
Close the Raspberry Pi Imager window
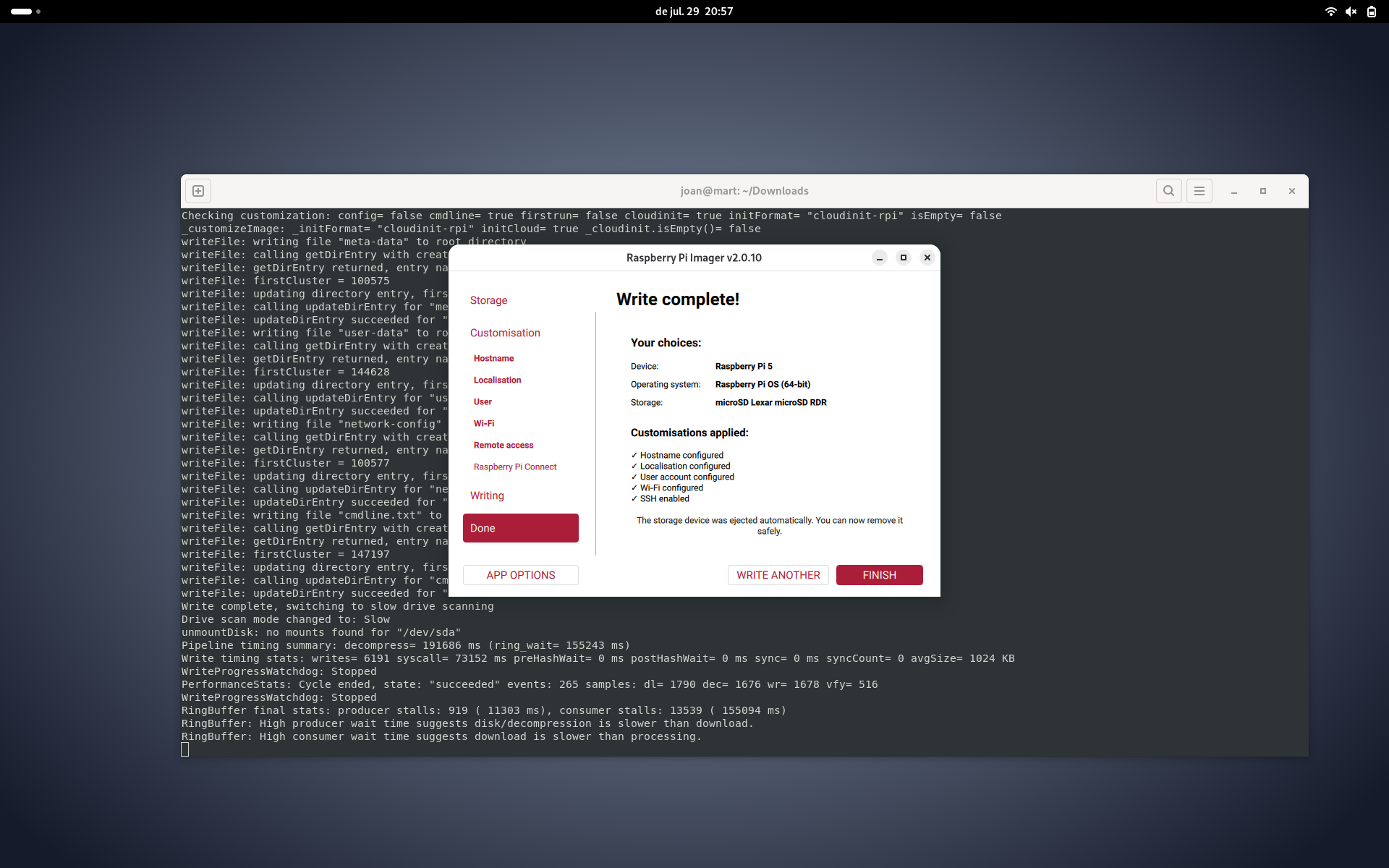click(x=927, y=258)
